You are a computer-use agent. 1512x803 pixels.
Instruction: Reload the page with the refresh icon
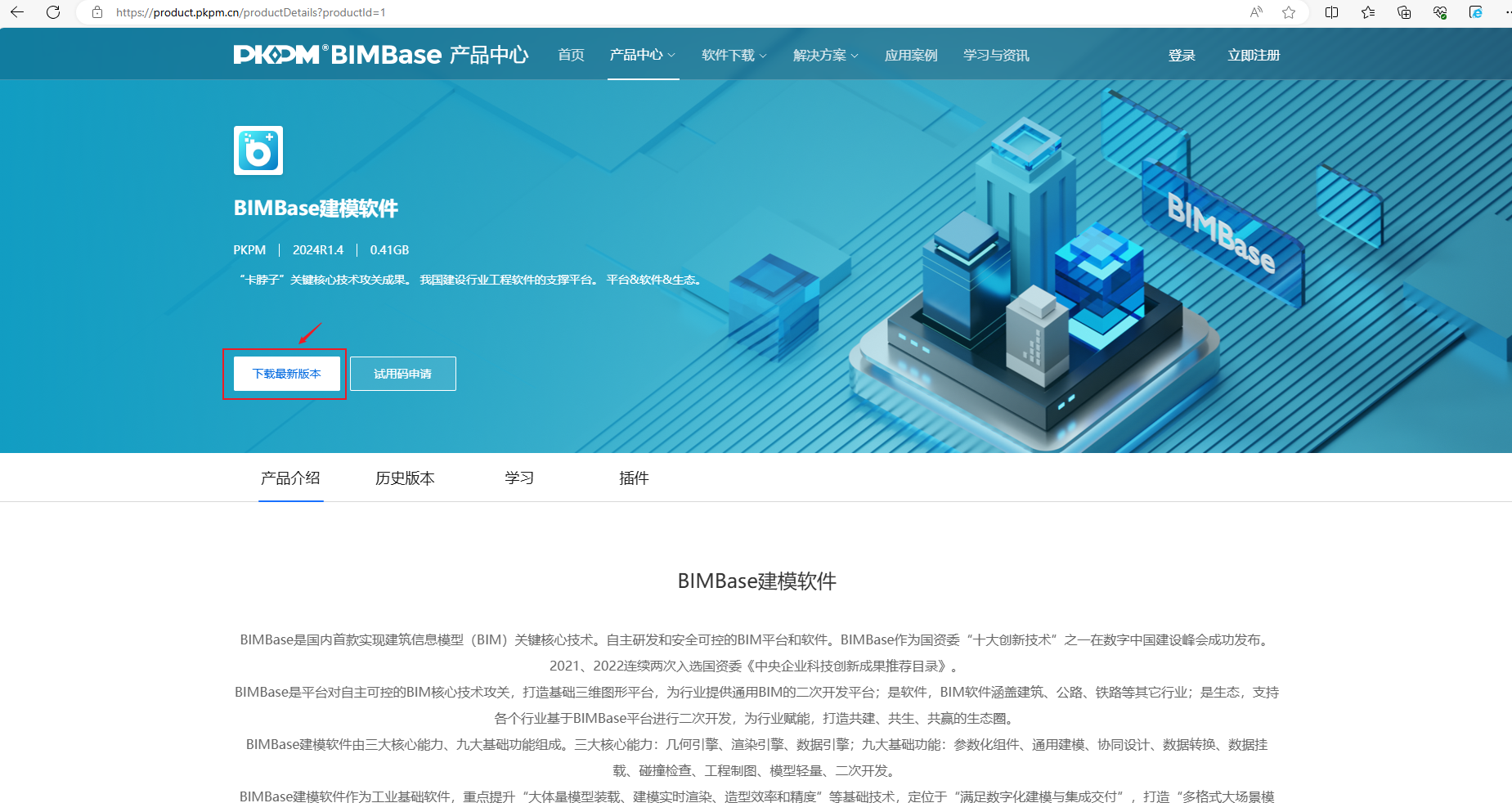(x=53, y=12)
